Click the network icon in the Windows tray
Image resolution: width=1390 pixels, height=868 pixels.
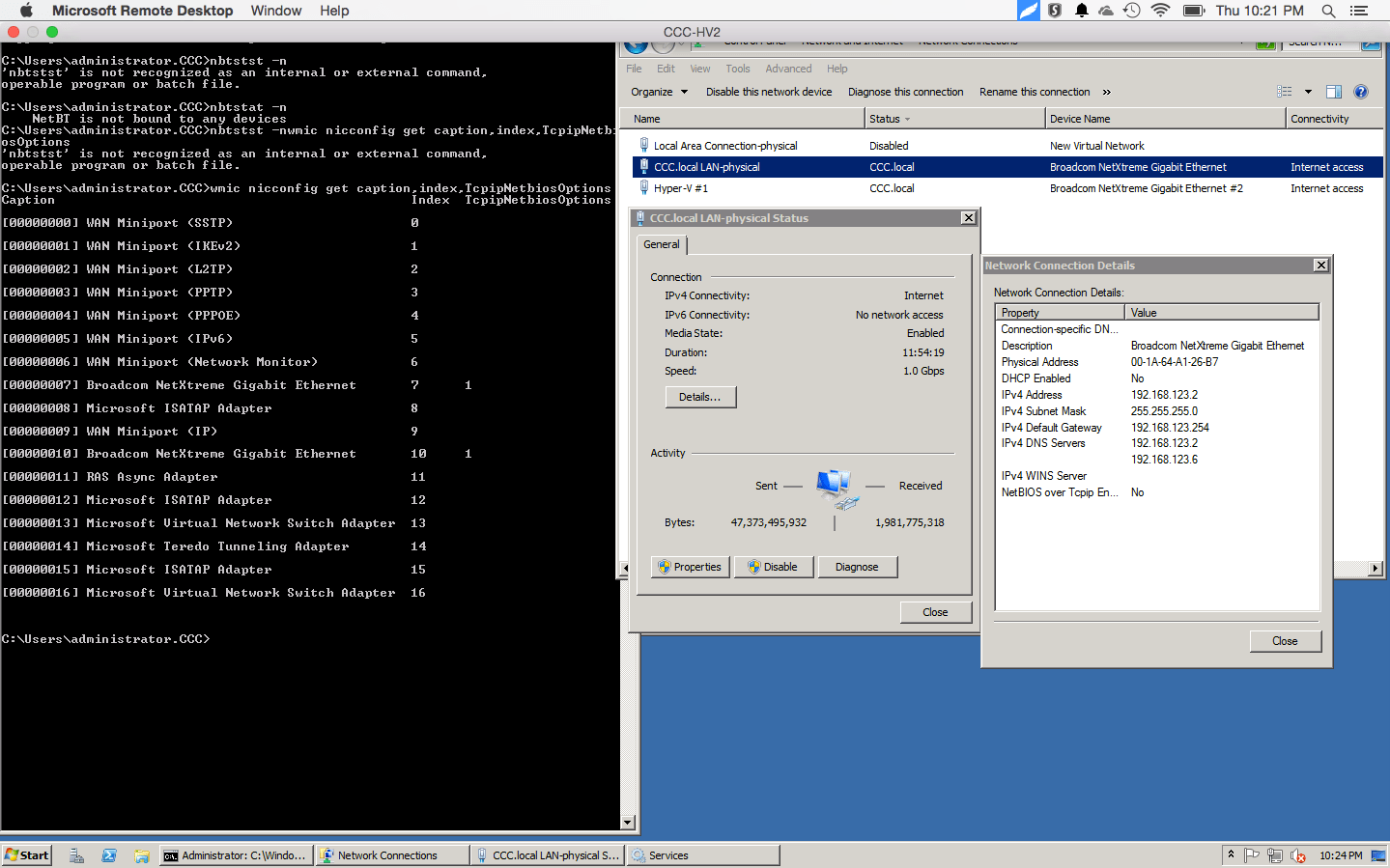[x=1275, y=855]
